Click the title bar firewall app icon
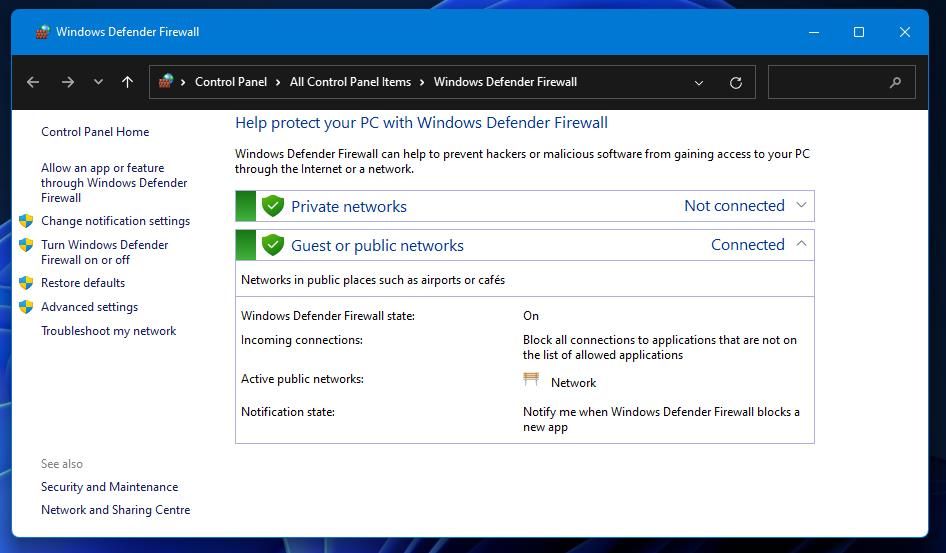946x553 pixels. (42, 32)
